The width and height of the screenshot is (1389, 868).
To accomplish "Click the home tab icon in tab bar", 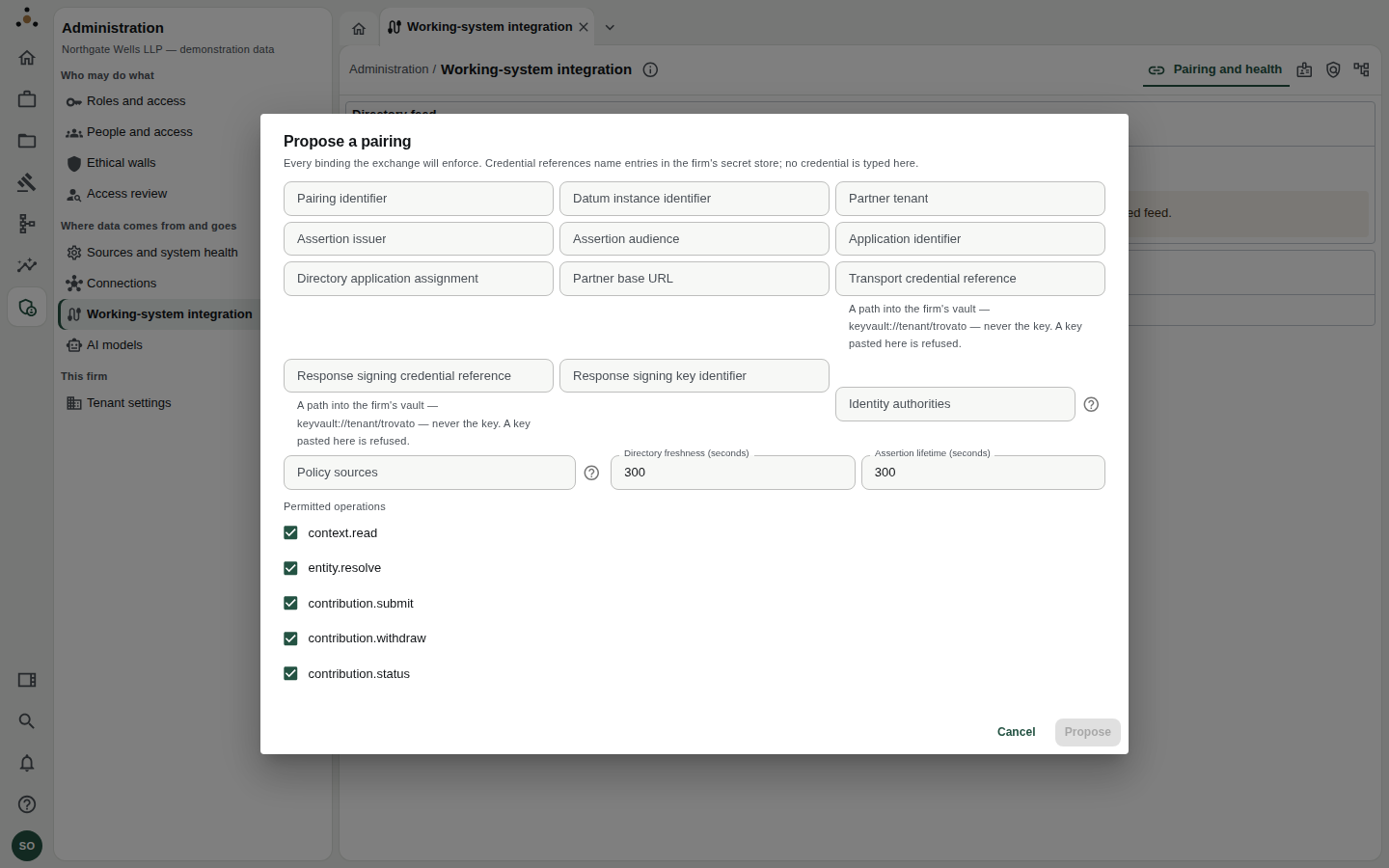I will pos(359,28).
